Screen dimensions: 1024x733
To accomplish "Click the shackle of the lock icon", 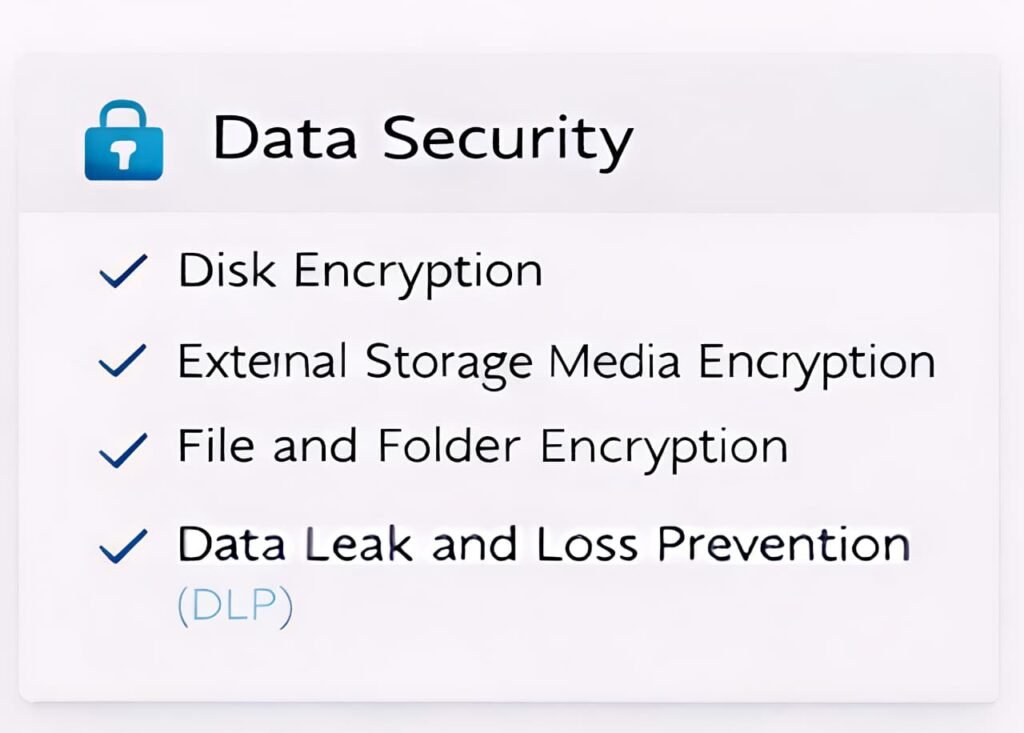I will tap(123, 114).
